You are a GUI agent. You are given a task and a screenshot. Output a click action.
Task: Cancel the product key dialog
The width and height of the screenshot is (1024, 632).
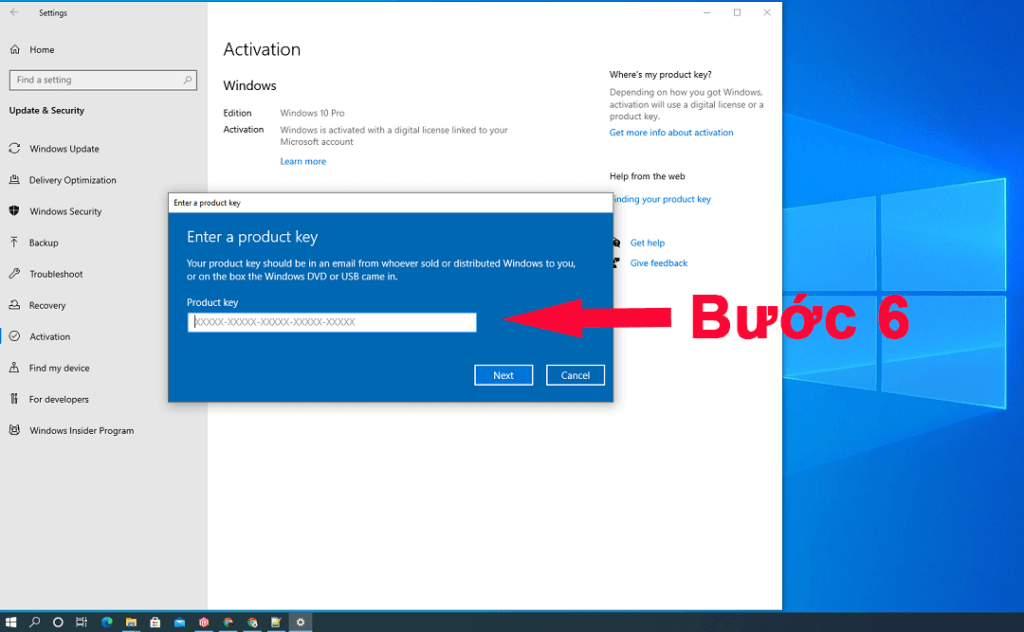point(575,374)
